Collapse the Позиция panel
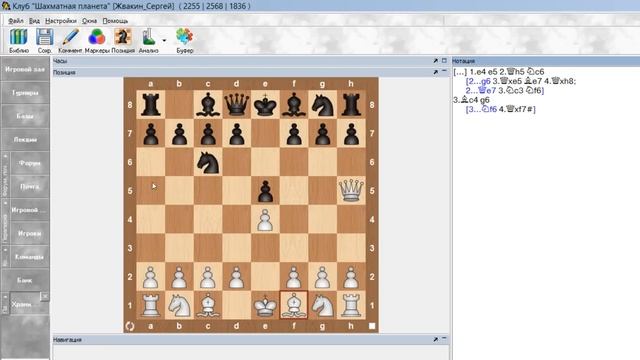 444,72
